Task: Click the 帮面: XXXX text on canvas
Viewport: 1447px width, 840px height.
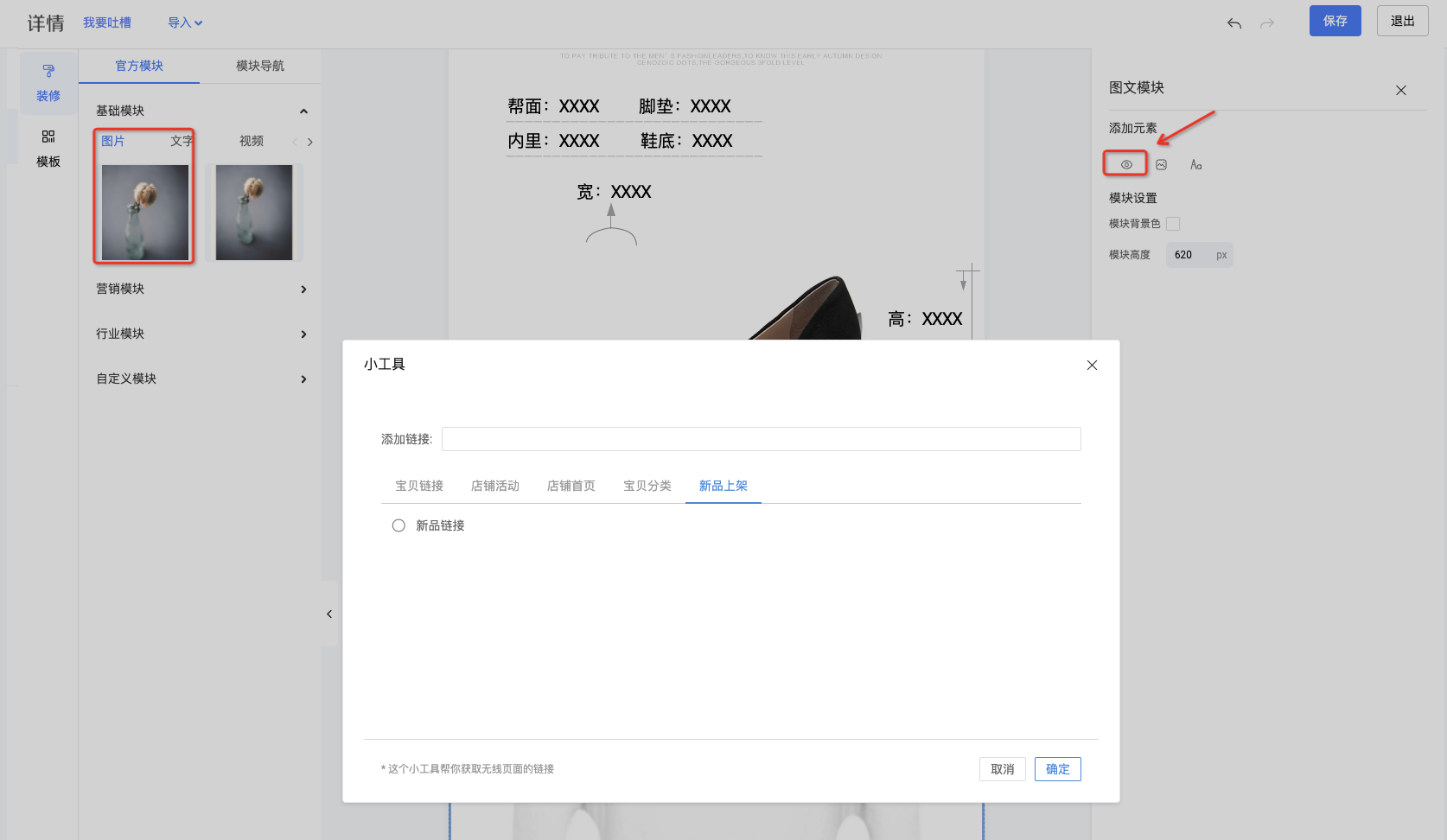Action: pos(553,106)
